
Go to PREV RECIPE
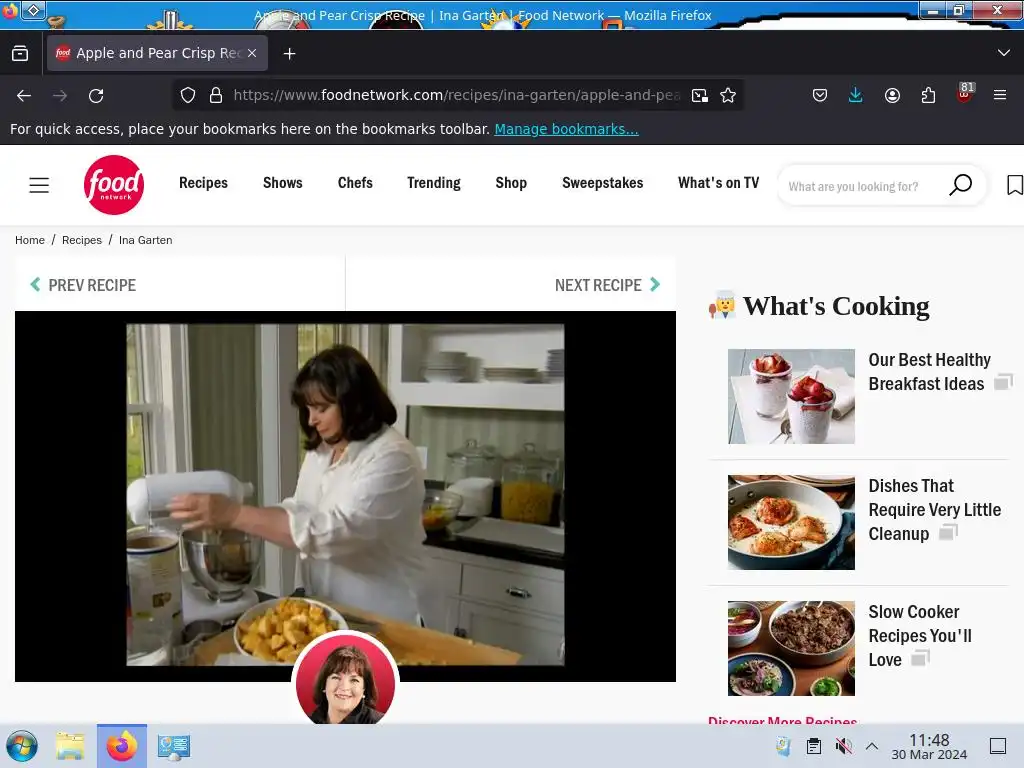click(x=83, y=285)
